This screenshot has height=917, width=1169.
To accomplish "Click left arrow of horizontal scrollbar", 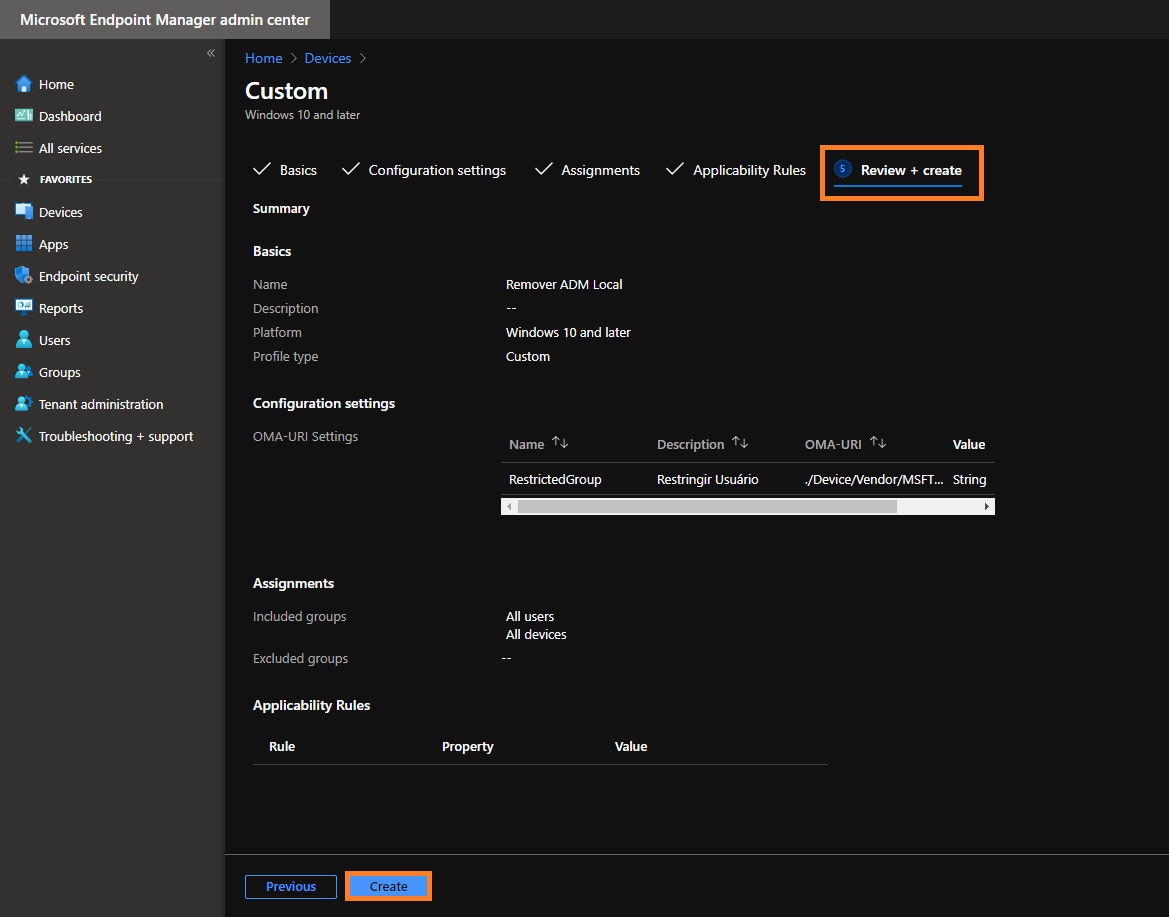I will (x=509, y=506).
